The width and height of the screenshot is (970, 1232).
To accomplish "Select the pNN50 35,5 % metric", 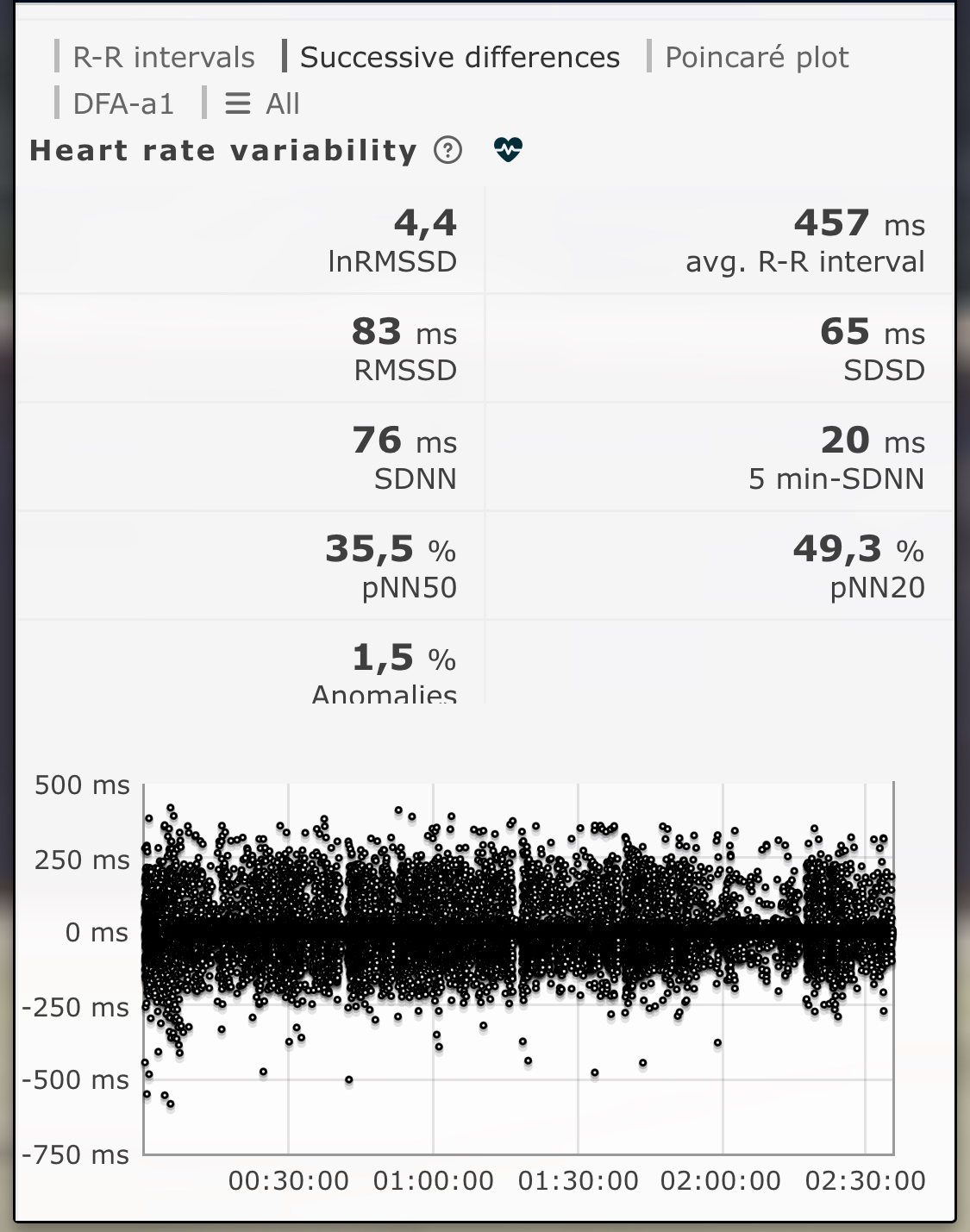I will click(x=391, y=566).
